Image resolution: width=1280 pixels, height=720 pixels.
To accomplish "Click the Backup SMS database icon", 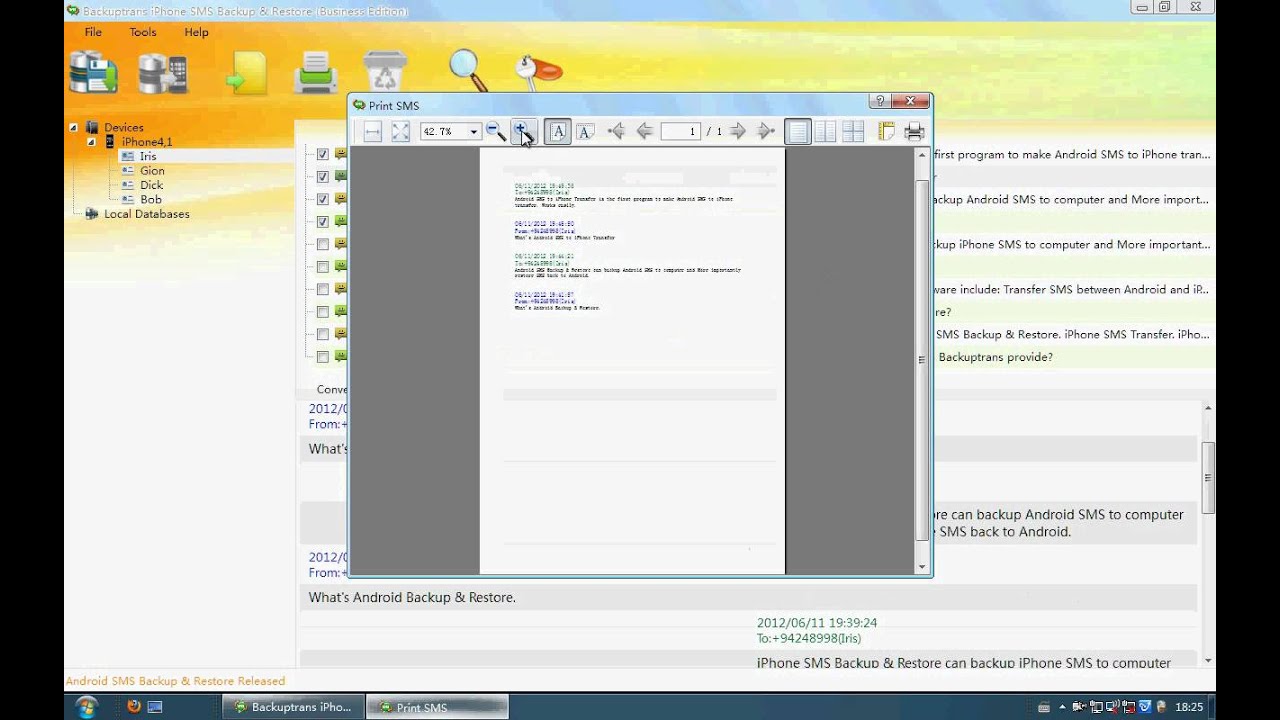I will pos(94,73).
